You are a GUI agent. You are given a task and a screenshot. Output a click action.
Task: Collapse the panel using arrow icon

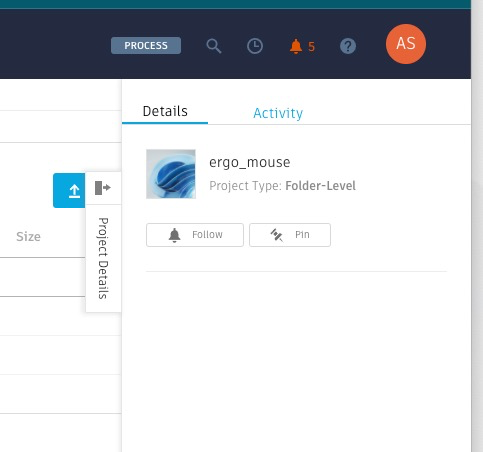[103, 188]
